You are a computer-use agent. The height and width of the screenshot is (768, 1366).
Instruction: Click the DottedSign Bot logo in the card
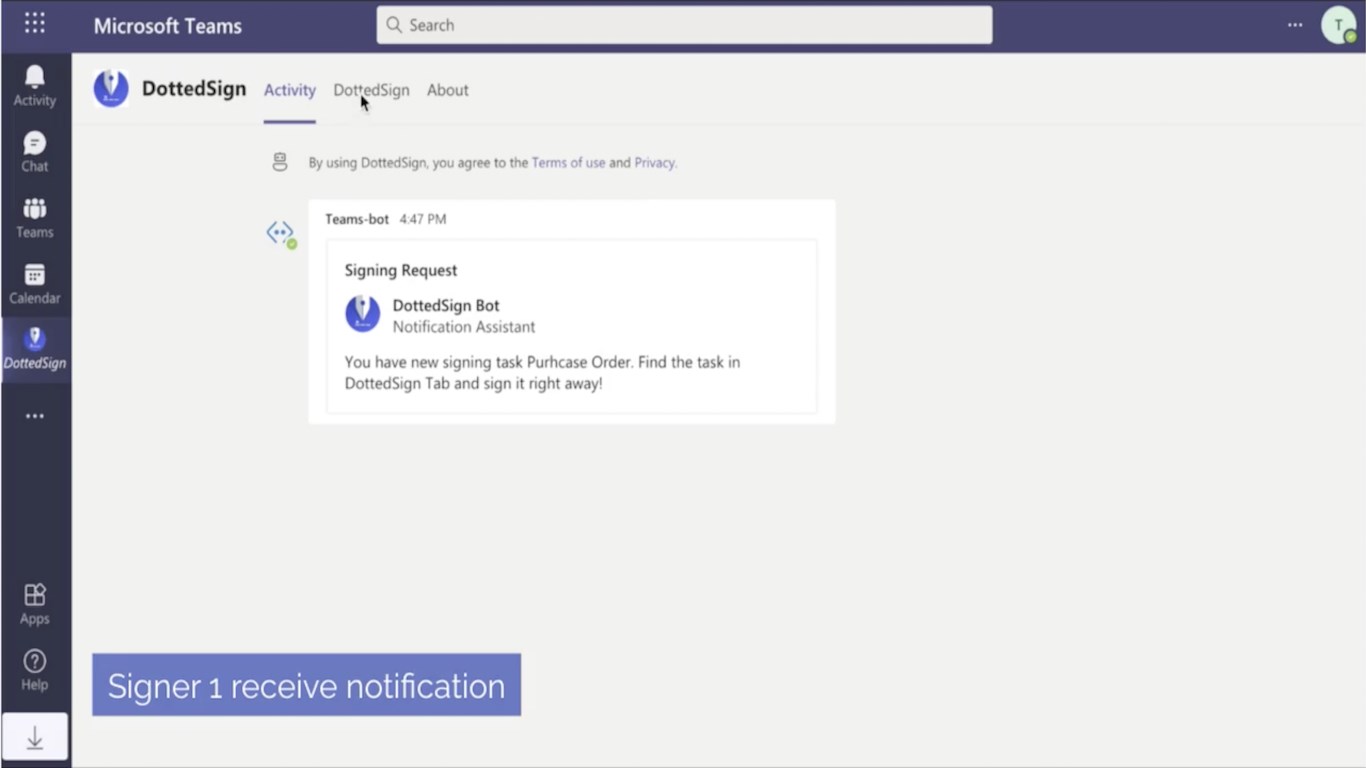(x=362, y=314)
